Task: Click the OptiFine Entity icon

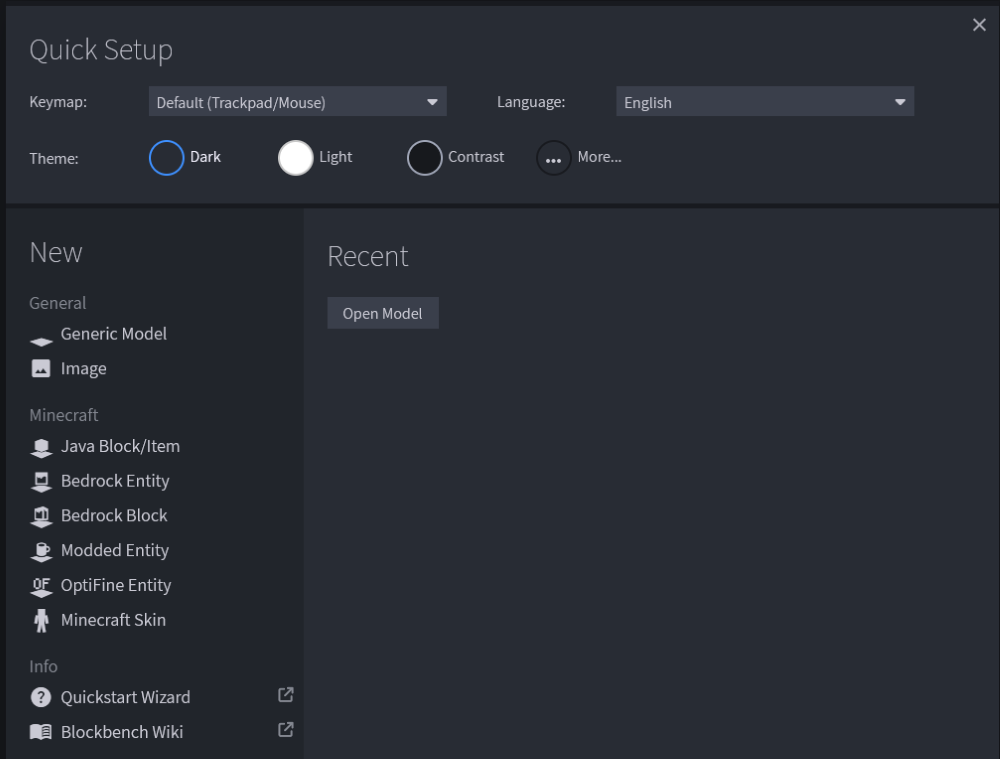Action: (41, 586)
